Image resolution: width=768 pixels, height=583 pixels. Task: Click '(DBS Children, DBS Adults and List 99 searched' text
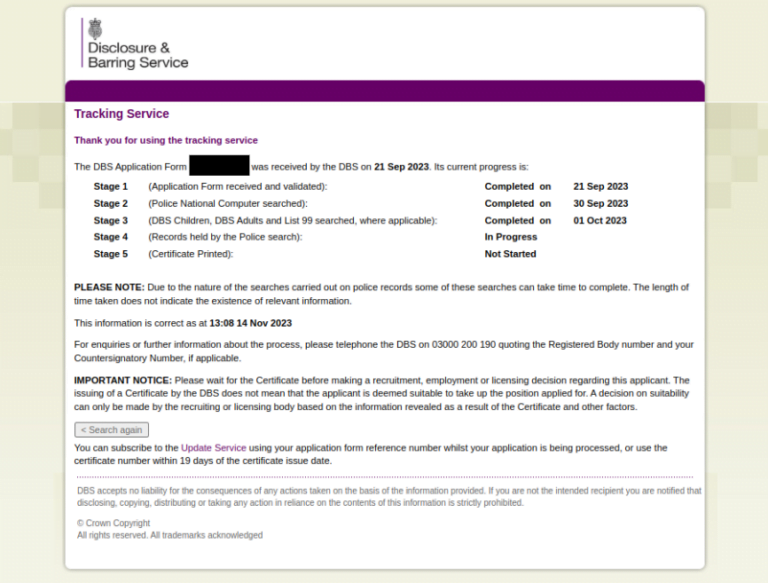(x=252, y=220)
